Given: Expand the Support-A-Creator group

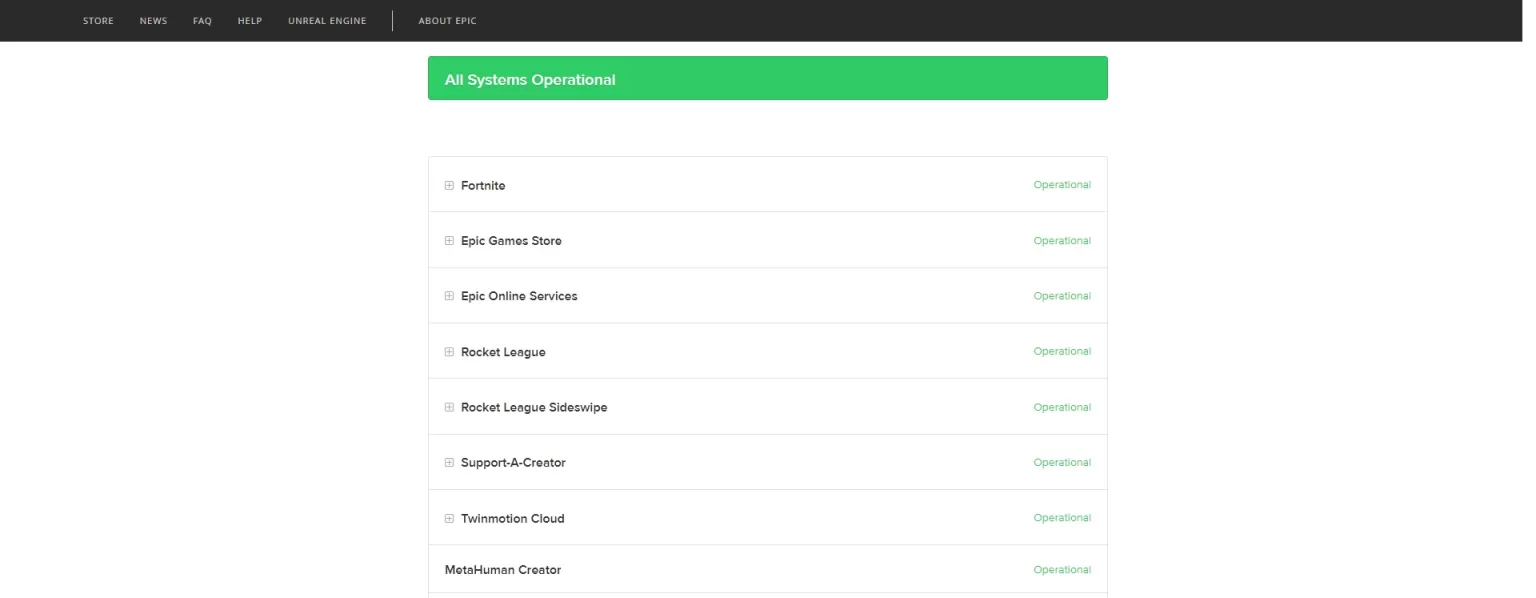Looking at the screenshot, I should coord(449,463).
